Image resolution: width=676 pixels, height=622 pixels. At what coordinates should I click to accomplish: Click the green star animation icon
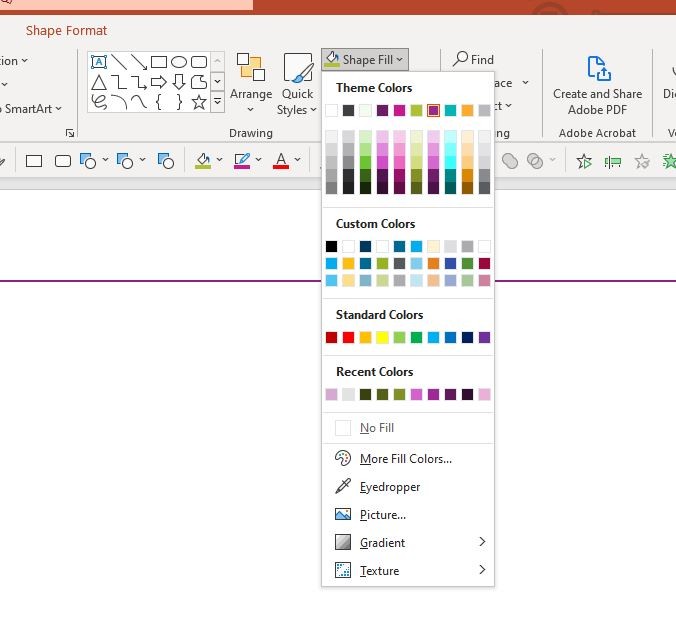(669, 161)
